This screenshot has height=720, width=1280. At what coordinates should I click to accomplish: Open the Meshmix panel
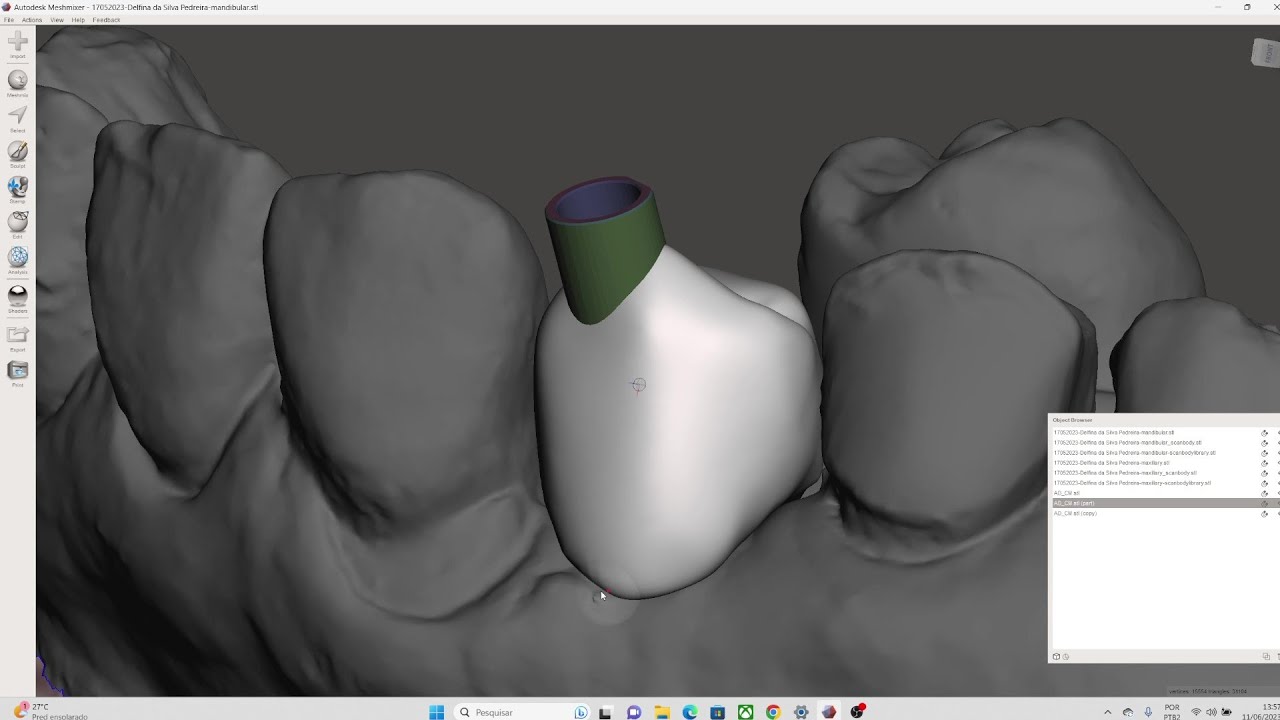18,83
